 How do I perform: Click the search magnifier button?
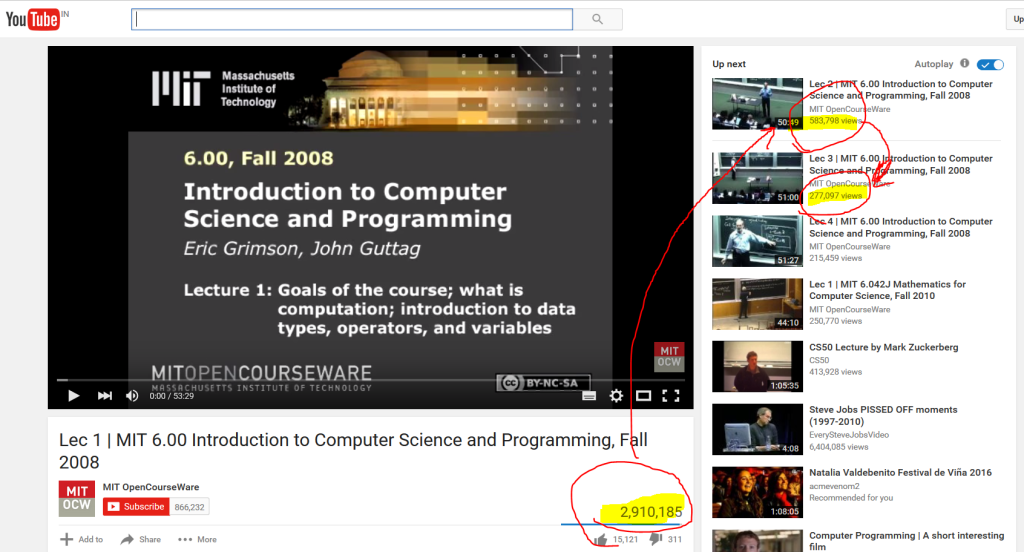click(598, 19)
